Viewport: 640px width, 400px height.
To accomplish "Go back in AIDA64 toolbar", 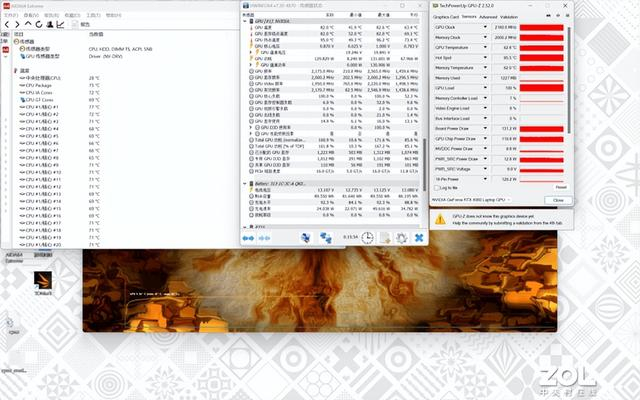I will click(x=7, y=24).
